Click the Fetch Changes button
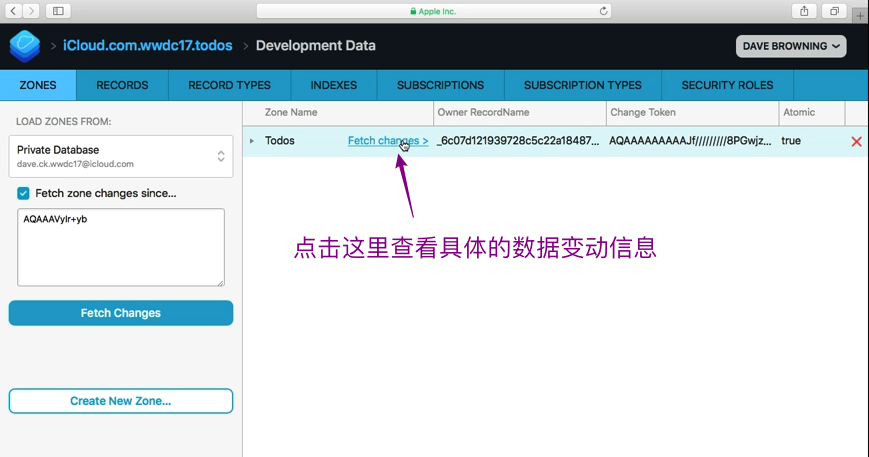The image size is (869, 457). (x=121, y=313)
